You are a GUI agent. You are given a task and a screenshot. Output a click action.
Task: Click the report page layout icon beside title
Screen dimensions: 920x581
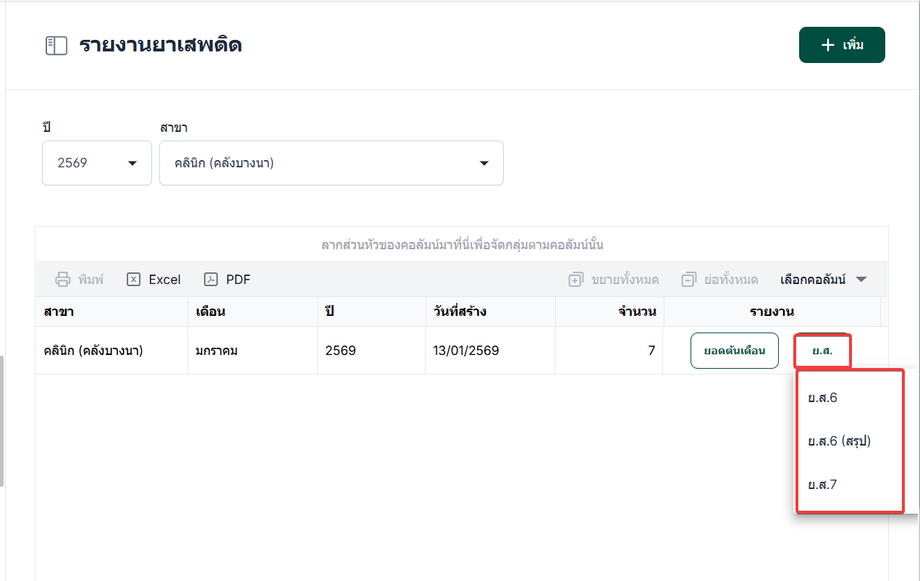56,46
